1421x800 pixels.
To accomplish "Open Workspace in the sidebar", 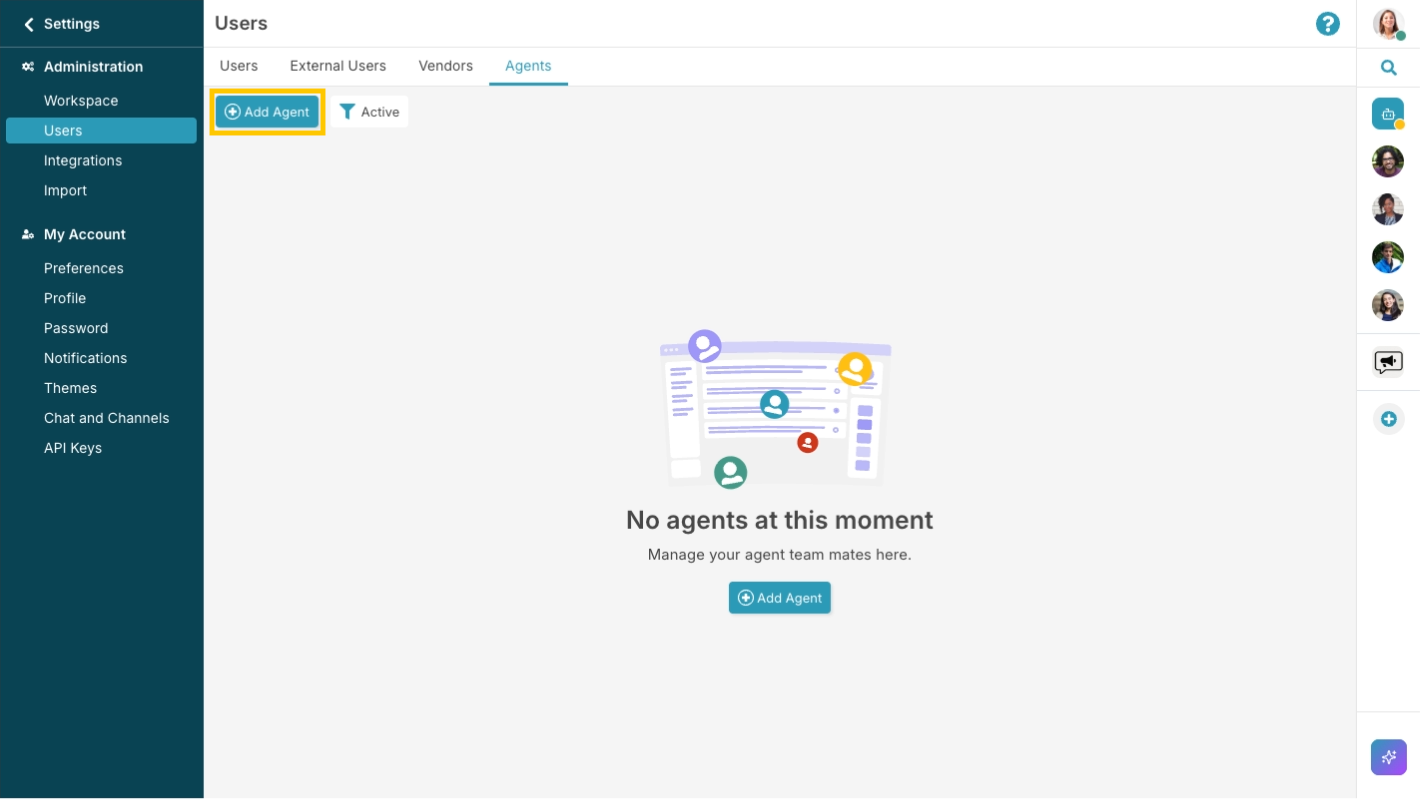I will 81,101.
